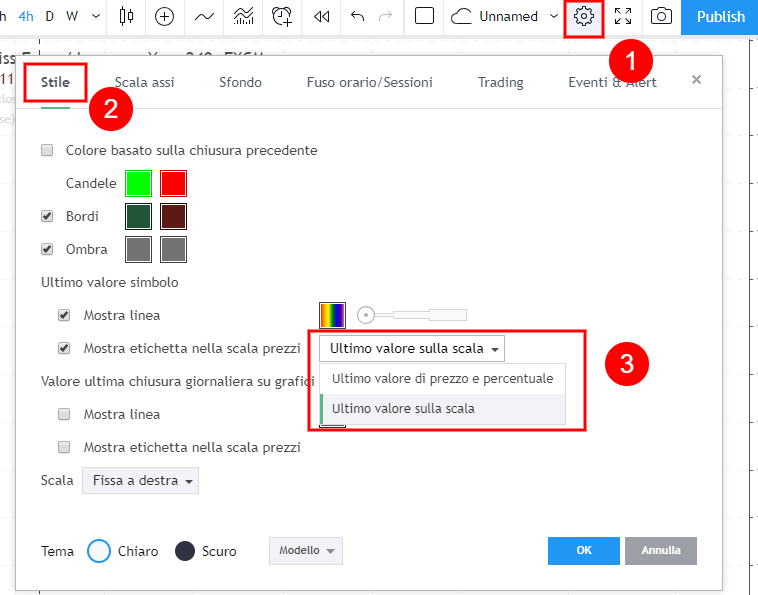The height and width of the screenshot is (595, 758).
Task: Undo the last action with the arrow icon
Action: tap(357, 17)
